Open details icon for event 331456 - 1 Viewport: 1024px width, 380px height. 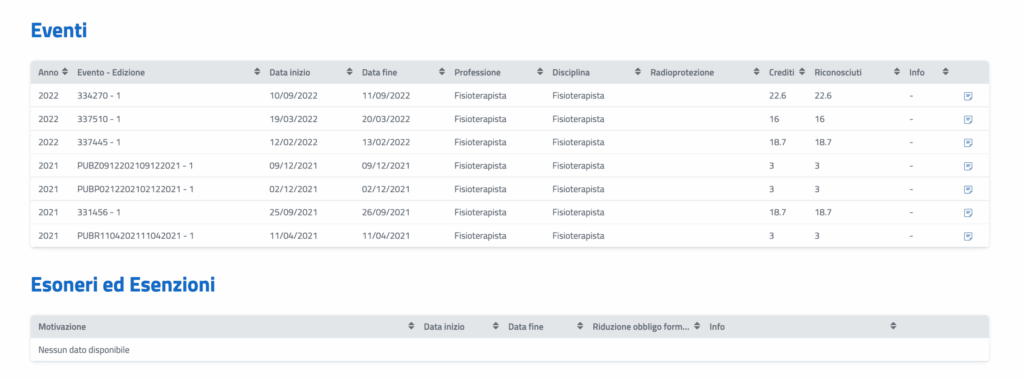pyautogui.click(x=968, y=213)
